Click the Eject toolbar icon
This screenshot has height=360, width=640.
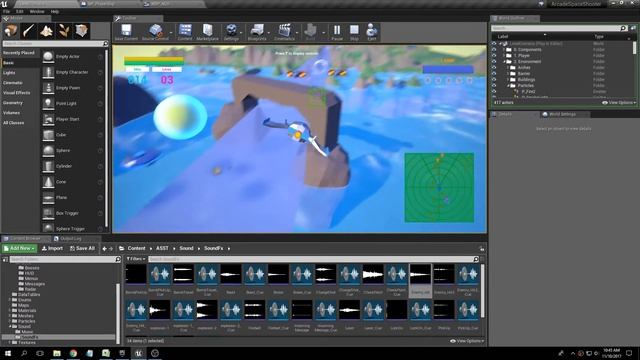click(371, 32)
